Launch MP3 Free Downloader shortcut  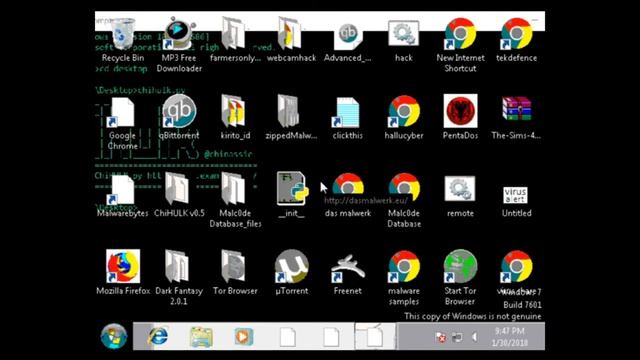179,33
